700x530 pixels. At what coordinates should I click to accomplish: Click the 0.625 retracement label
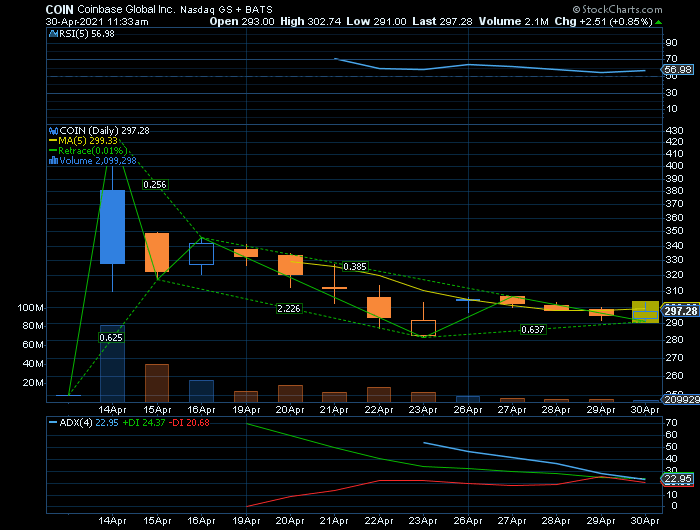[x=111, y=338]
